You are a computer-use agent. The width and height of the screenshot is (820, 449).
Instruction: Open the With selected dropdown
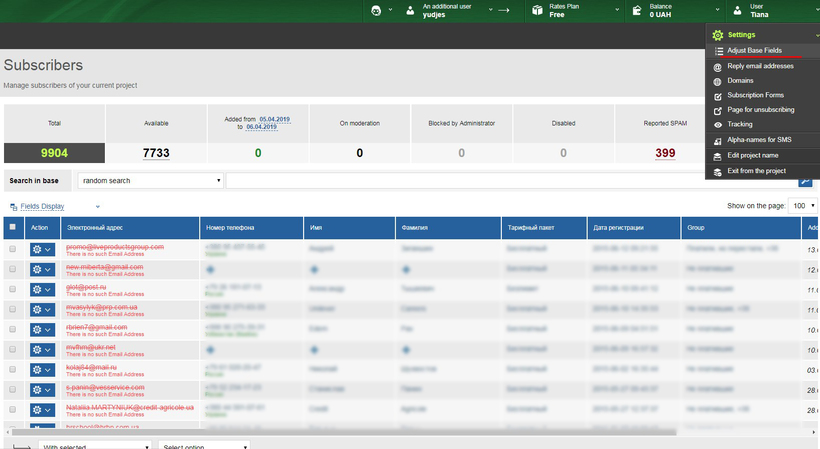pos(95,445)
